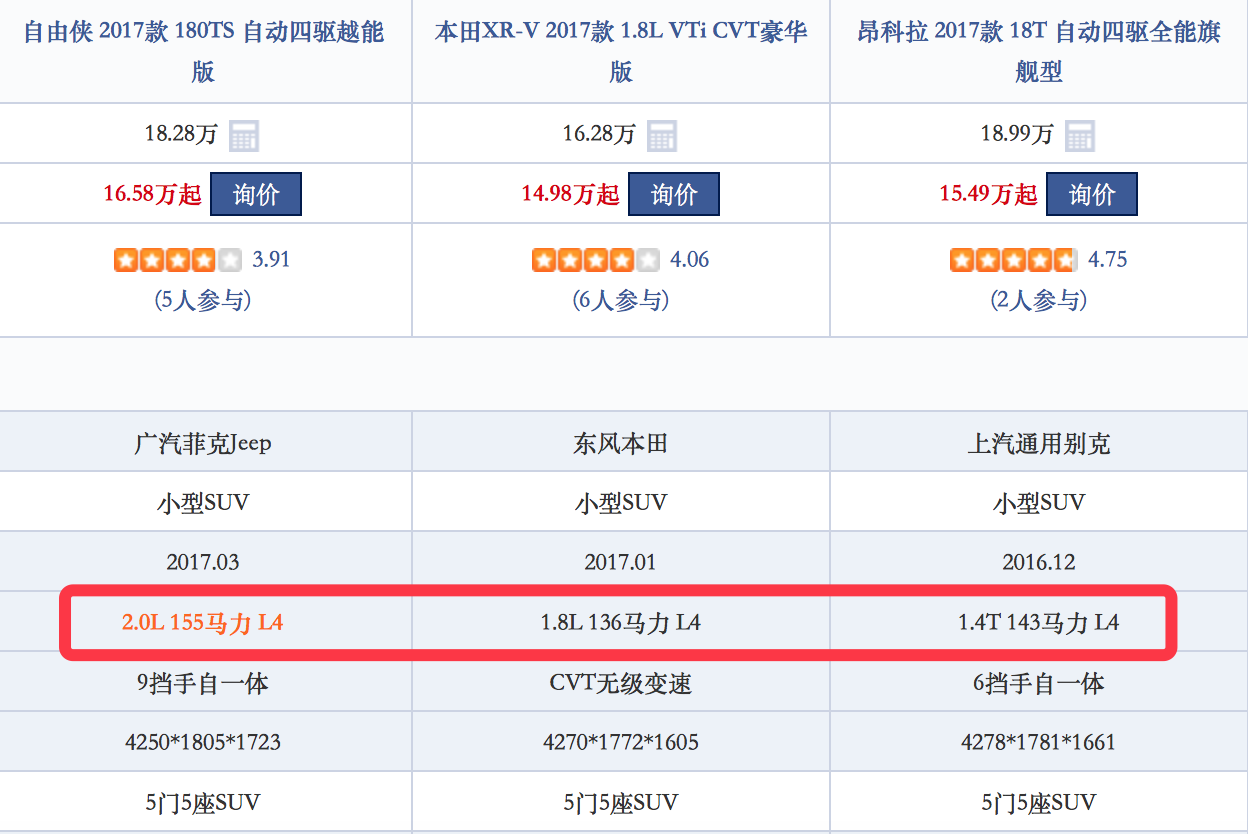1248x834 pixels.
Task: Click launch date 2017.03
Action: pos(203,562)
